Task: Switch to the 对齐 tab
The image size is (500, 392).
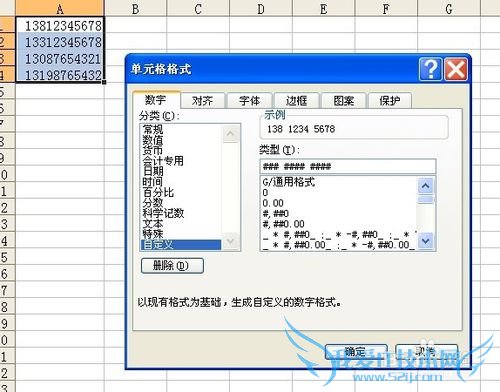Action: click(202, 100)
